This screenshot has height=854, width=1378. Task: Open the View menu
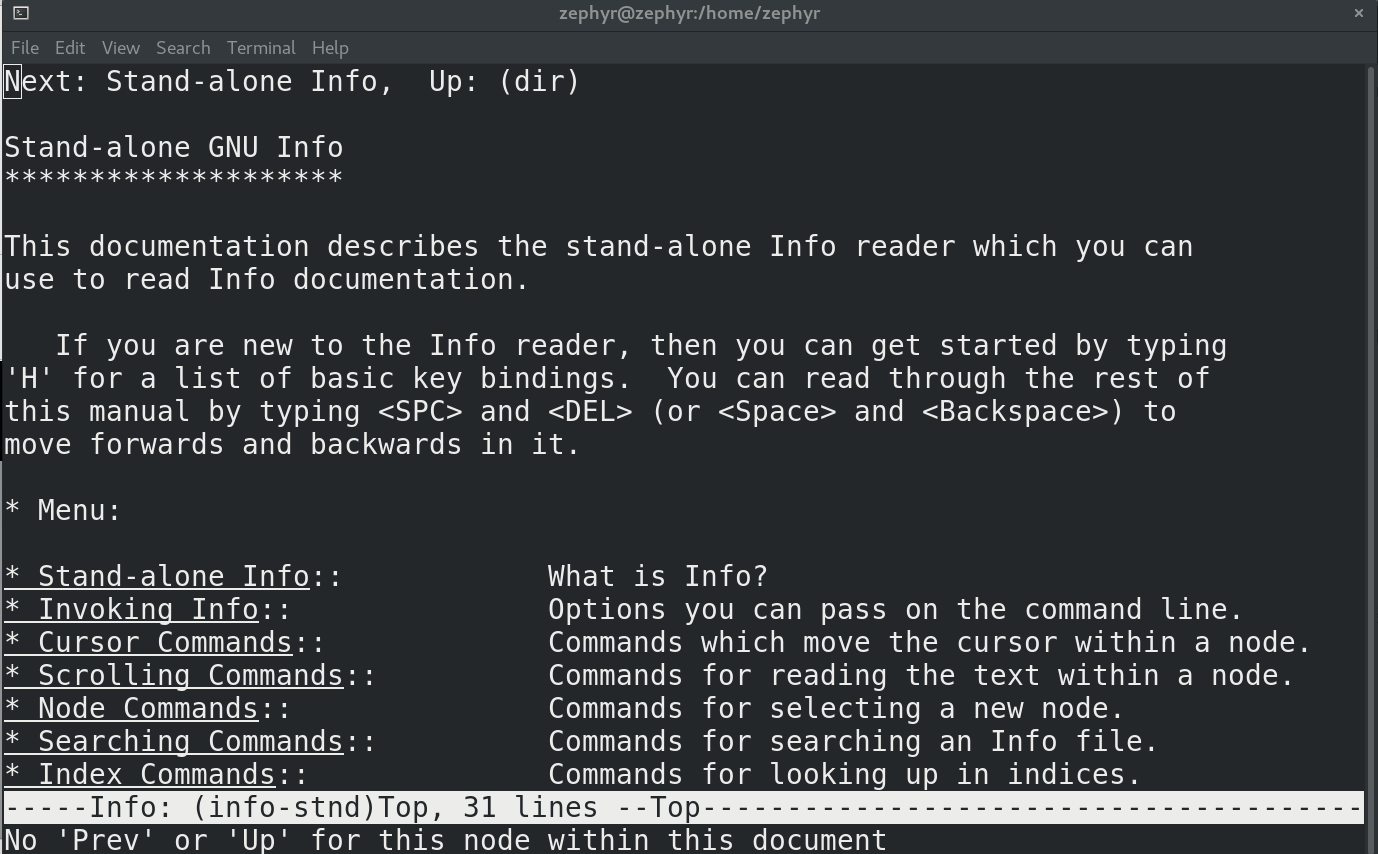(120, 48)
